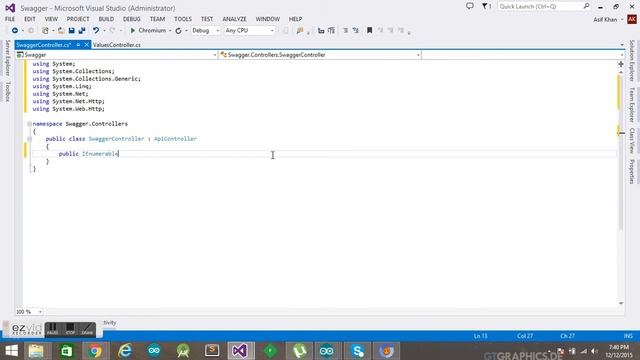Toggle a bookmark with the Bookmark icon
This screenshot has height=360, width=640.
369,31
